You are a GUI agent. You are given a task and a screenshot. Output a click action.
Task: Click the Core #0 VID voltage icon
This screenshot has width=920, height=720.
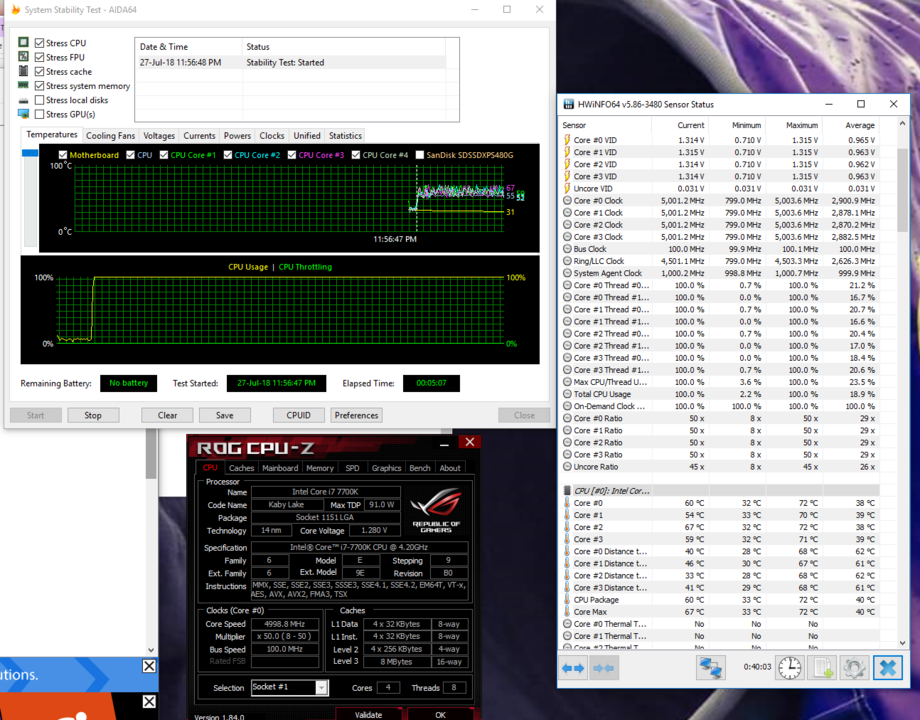567,140
